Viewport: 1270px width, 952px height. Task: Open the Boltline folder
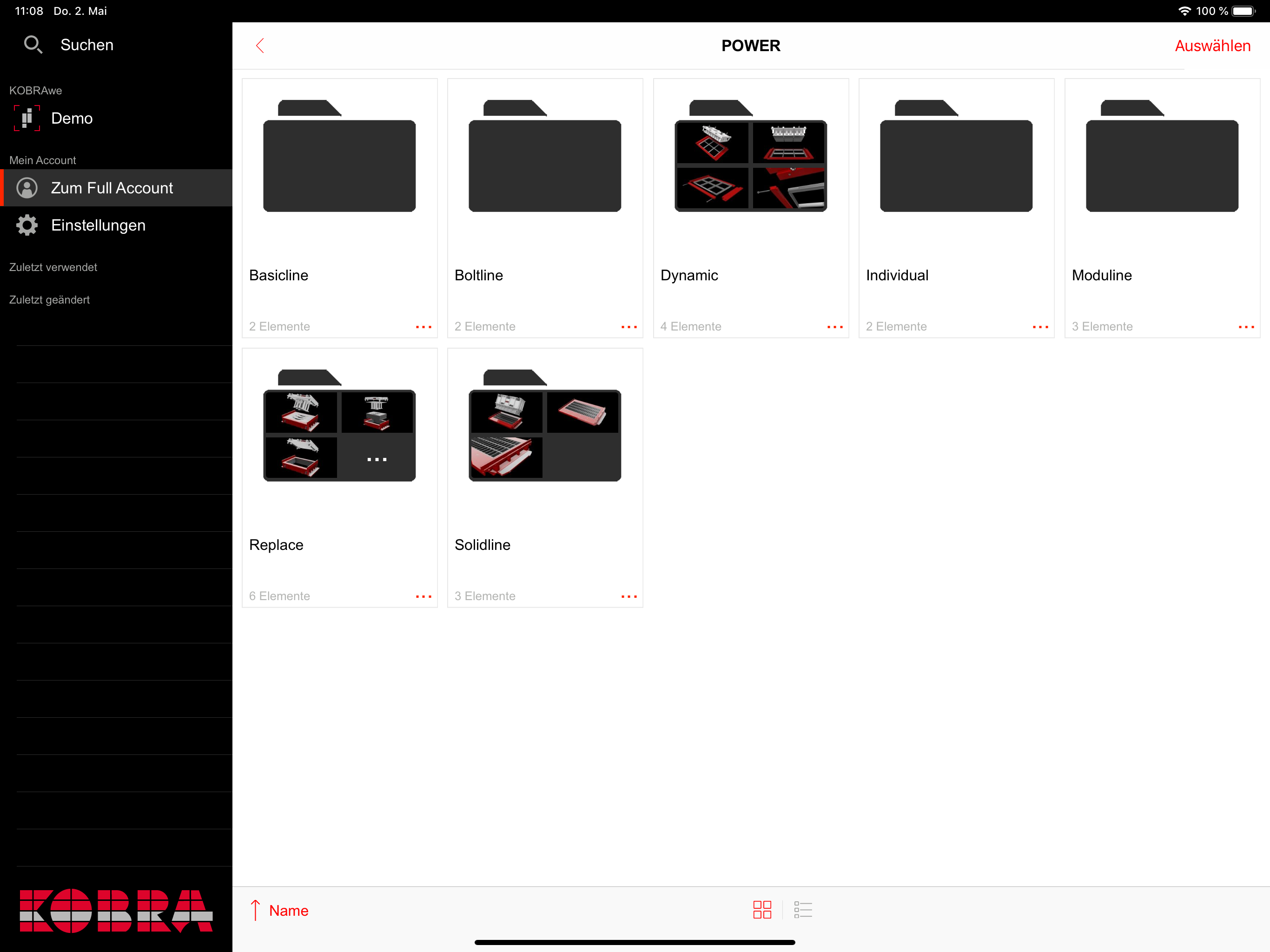point(545,208)
